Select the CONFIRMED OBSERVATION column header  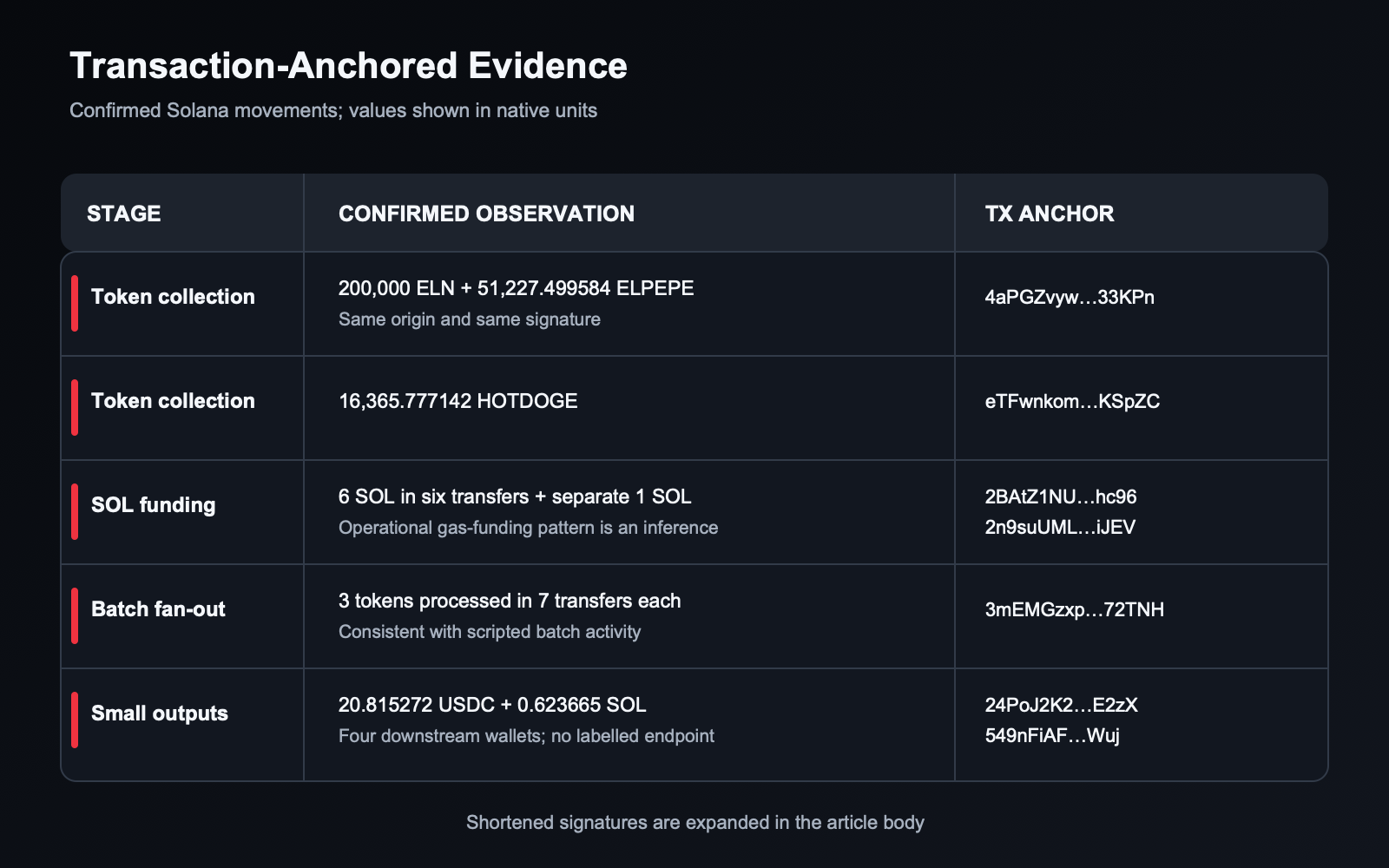tap(486, 214)
